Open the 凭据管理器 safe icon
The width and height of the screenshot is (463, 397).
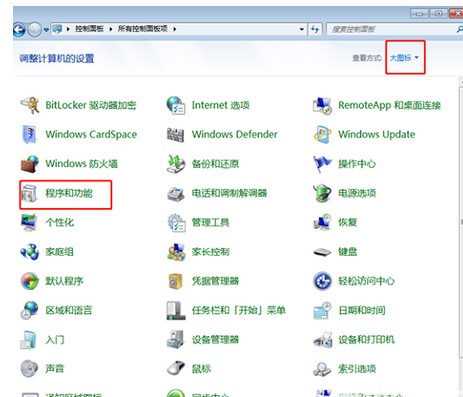coord(176,281)
